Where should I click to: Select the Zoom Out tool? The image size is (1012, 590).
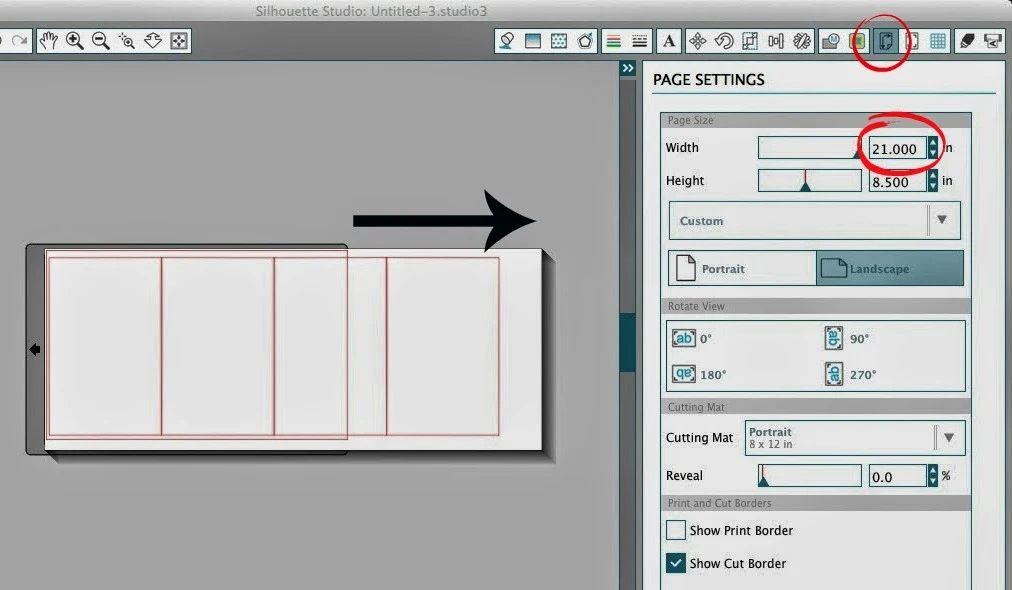100,41
